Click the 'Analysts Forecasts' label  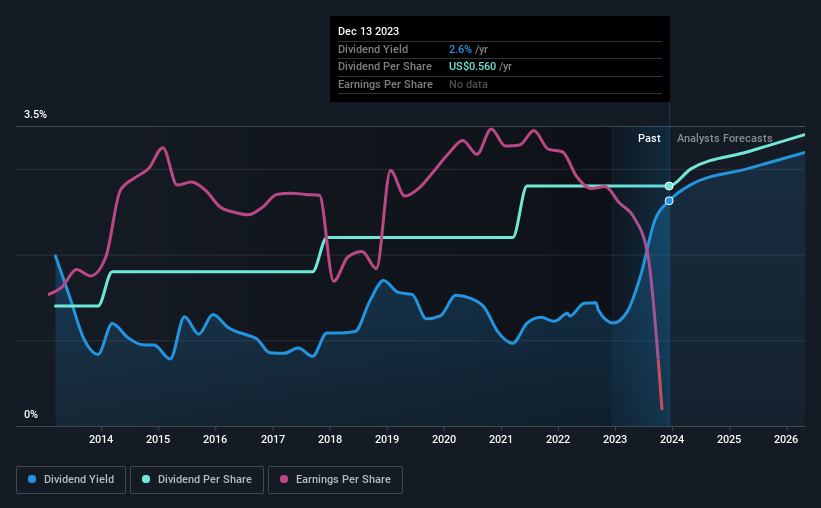724,138
